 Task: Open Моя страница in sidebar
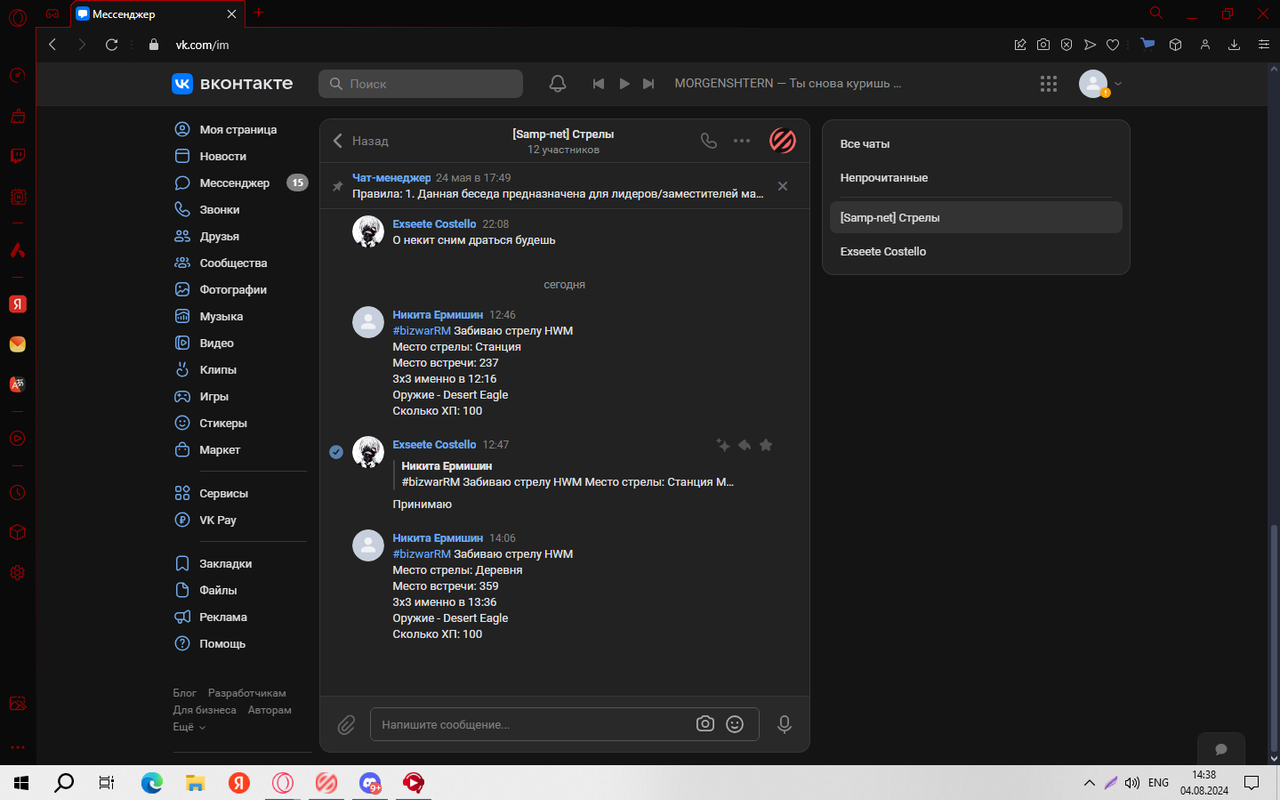pyautogui.click(x=239, y=130)
